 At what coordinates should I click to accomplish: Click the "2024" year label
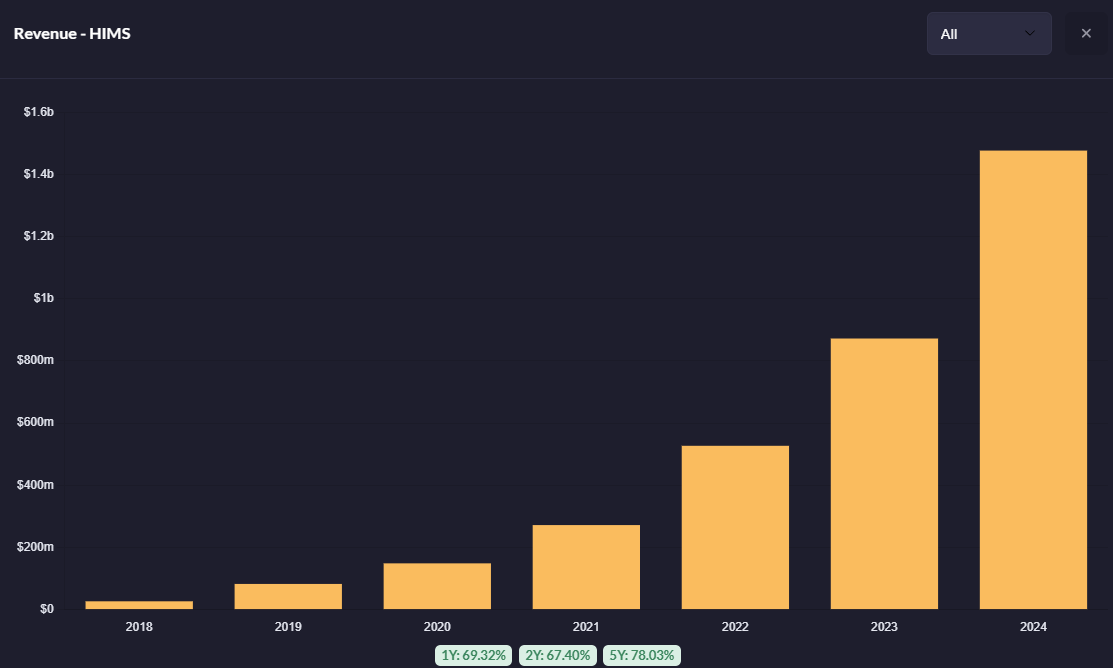[1034, 627]
